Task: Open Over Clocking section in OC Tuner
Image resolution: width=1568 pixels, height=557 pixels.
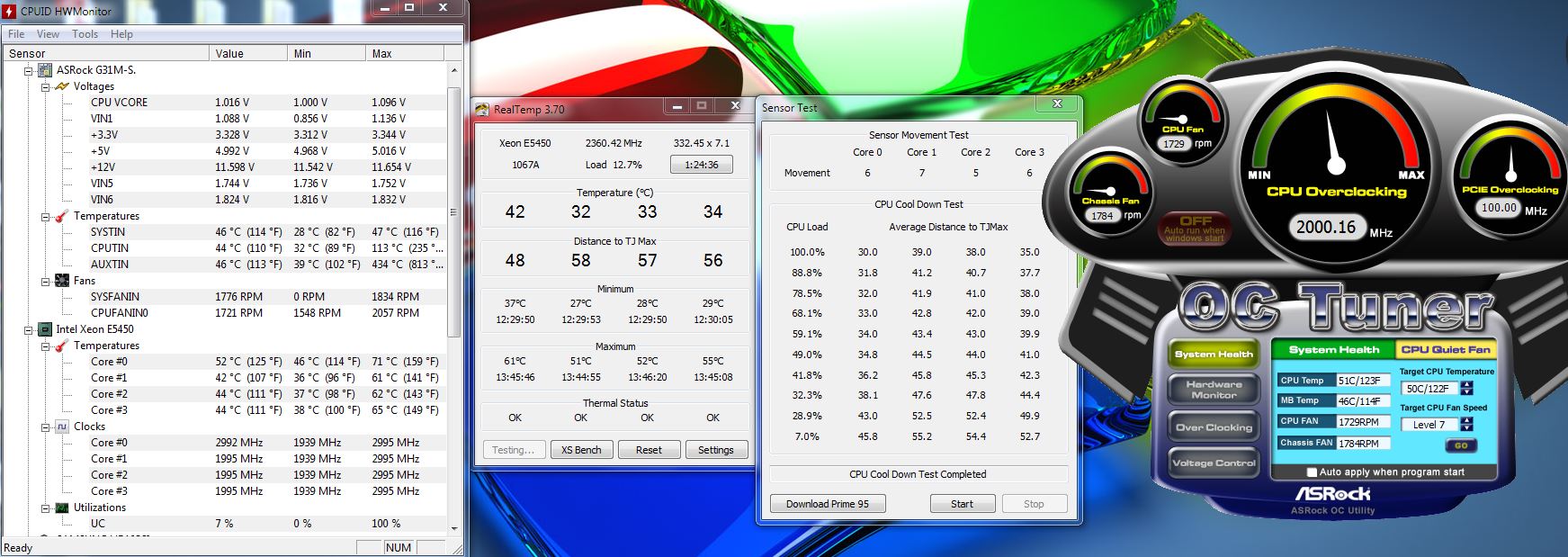Action: pos(1214,427)
